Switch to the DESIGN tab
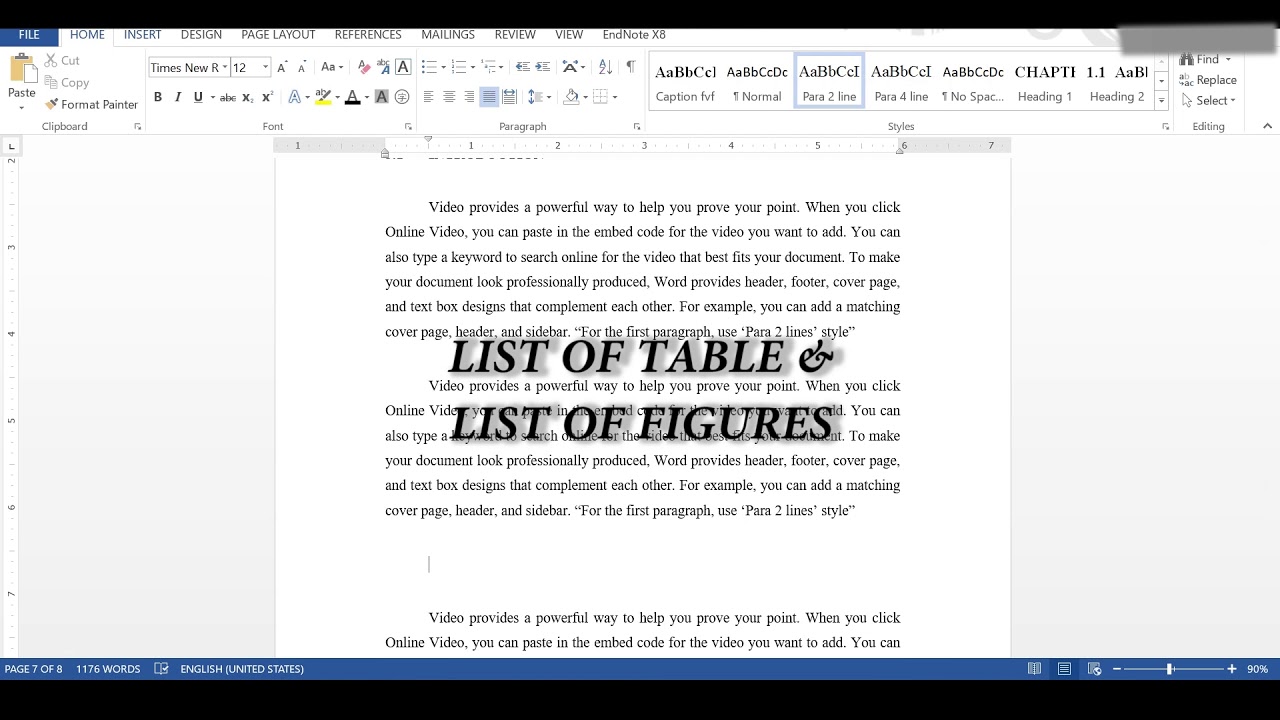Screen dimensions: 1280x720 (x=201, y=35)
